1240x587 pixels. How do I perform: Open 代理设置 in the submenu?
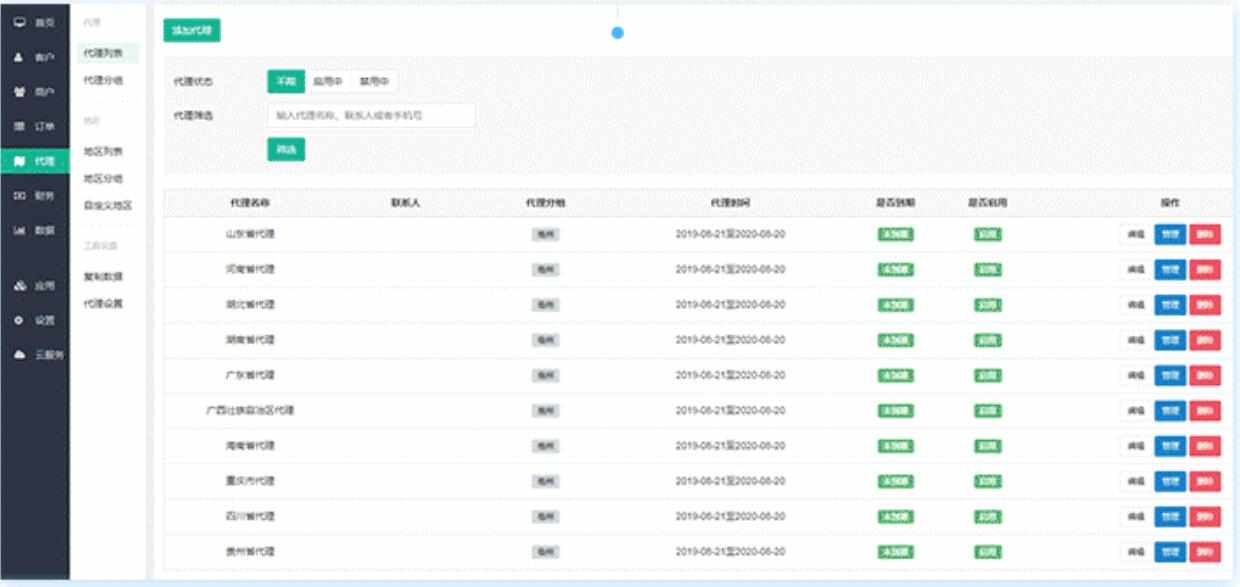pos(104,303)
